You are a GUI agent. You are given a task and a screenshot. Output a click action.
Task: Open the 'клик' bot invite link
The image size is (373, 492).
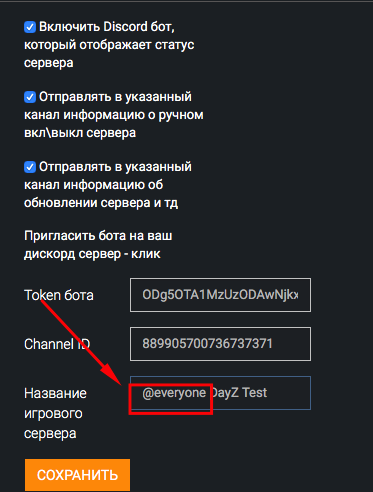[146, 254]
